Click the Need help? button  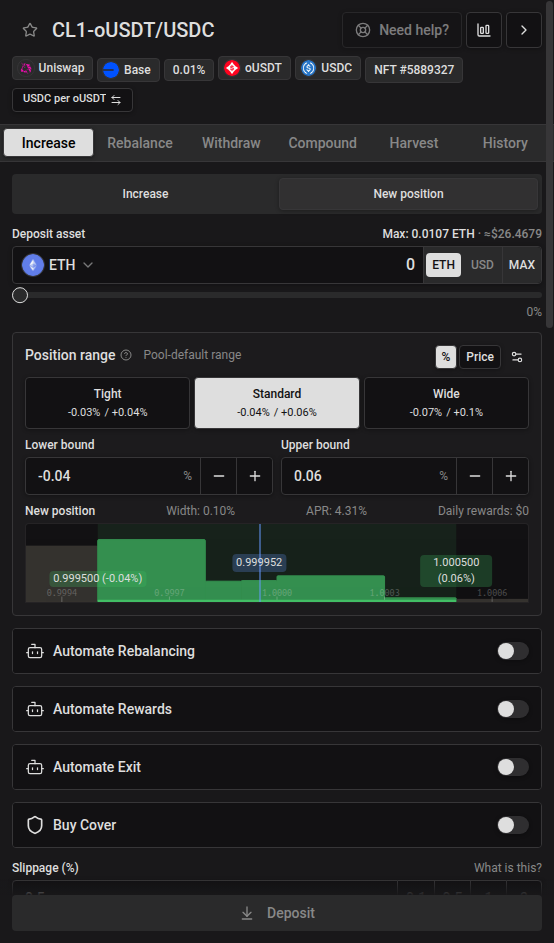pos(402,30)
